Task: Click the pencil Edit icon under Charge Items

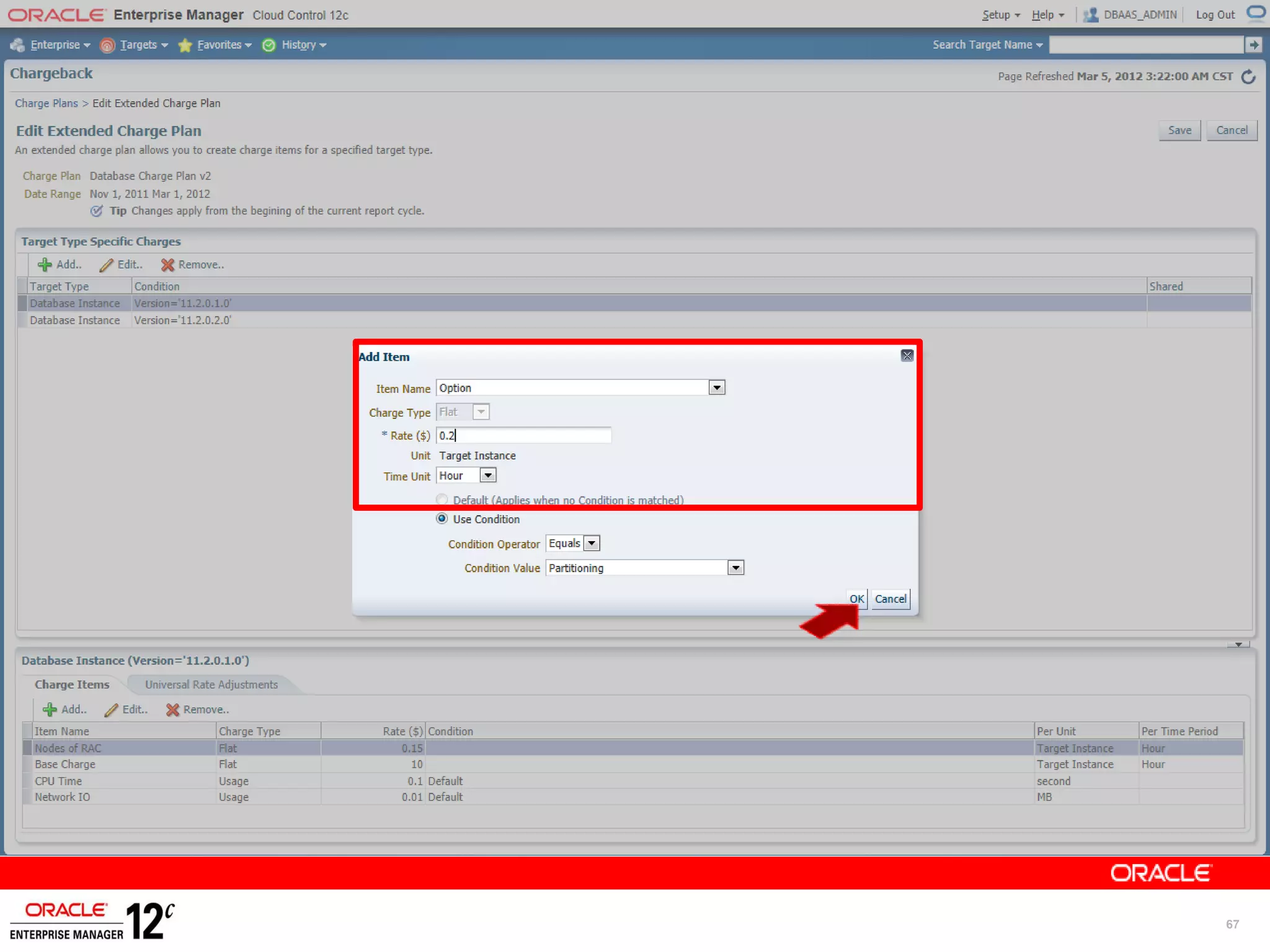Action: (x=112, y=710)
